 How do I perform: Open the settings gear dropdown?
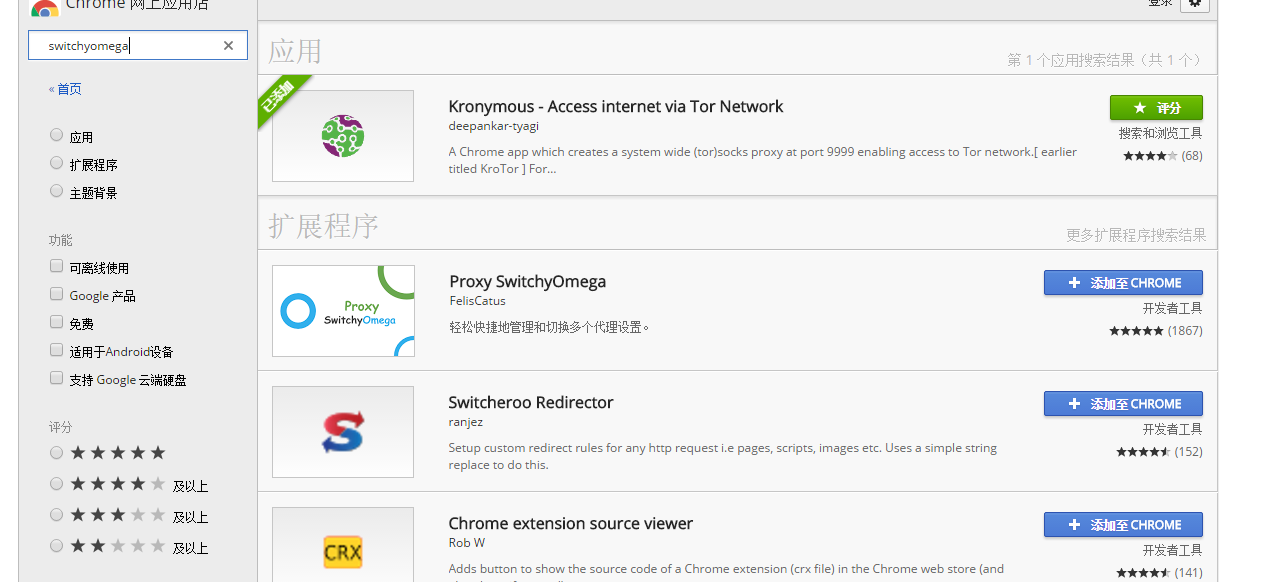click(1194, 4)
